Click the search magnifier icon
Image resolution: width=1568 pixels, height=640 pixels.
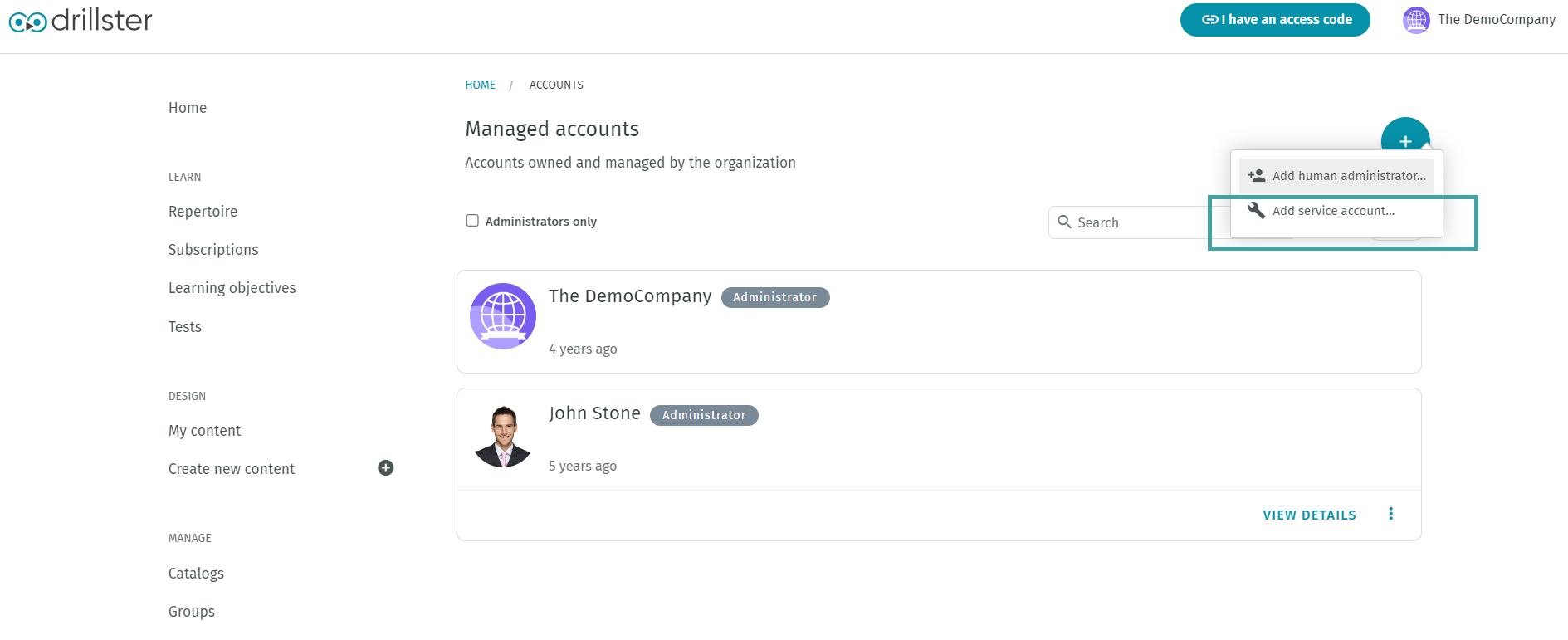(x=1064, y=222)
